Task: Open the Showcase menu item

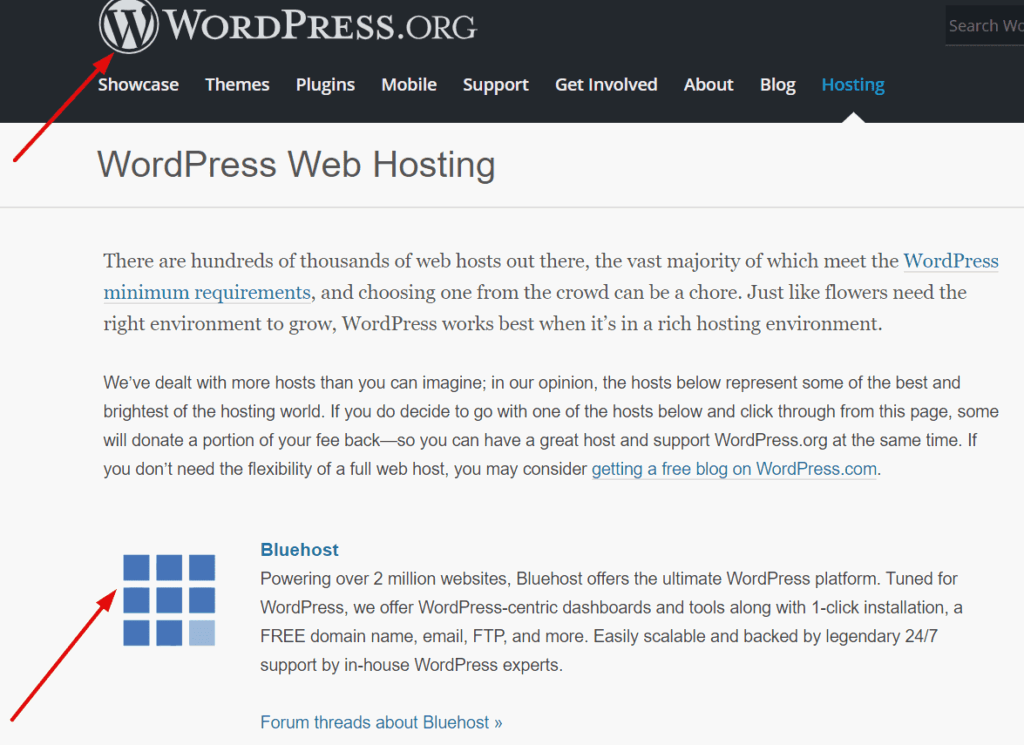Action: [x=138, y=85]
